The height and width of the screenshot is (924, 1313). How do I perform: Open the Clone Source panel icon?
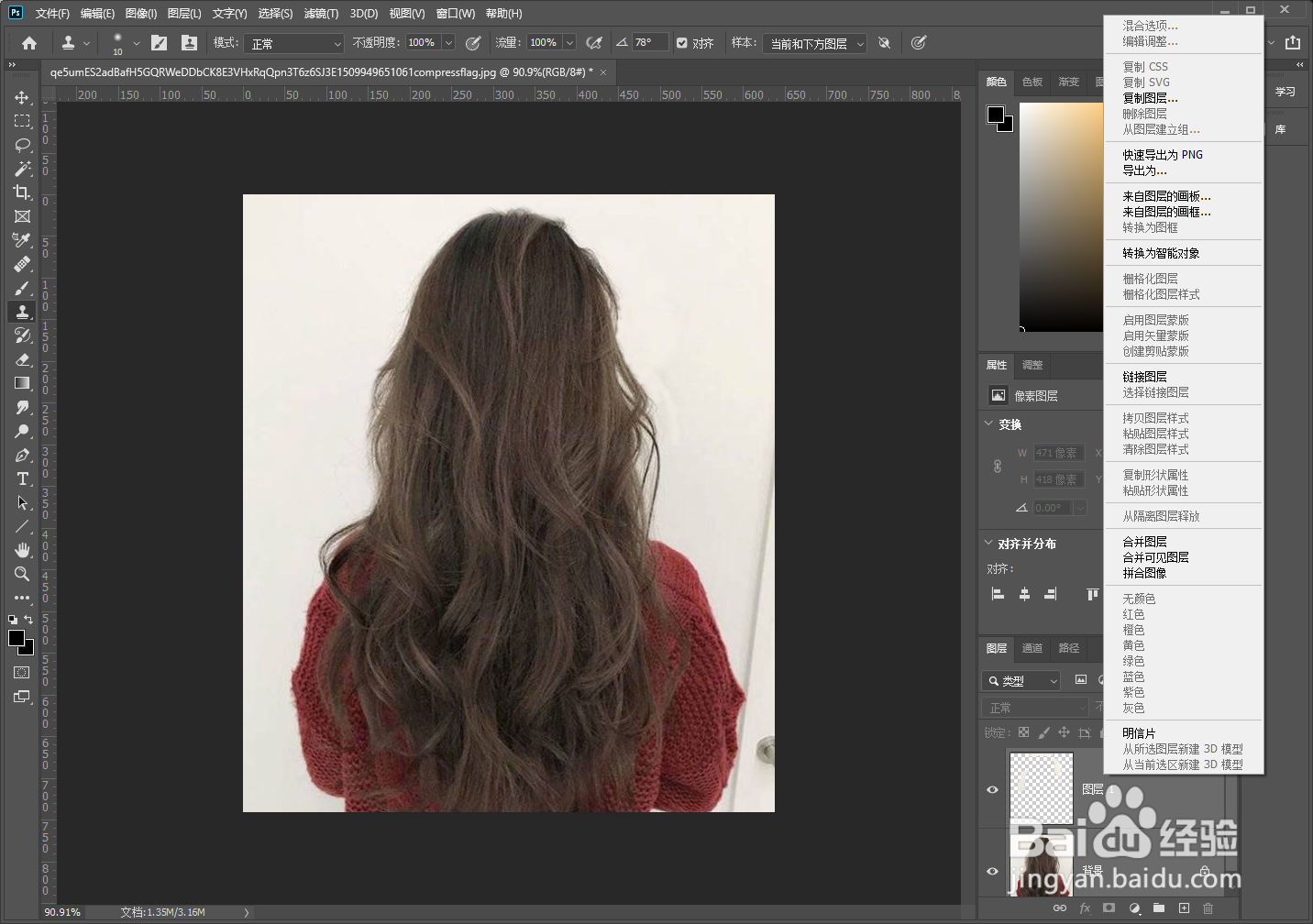click(189, 43)
